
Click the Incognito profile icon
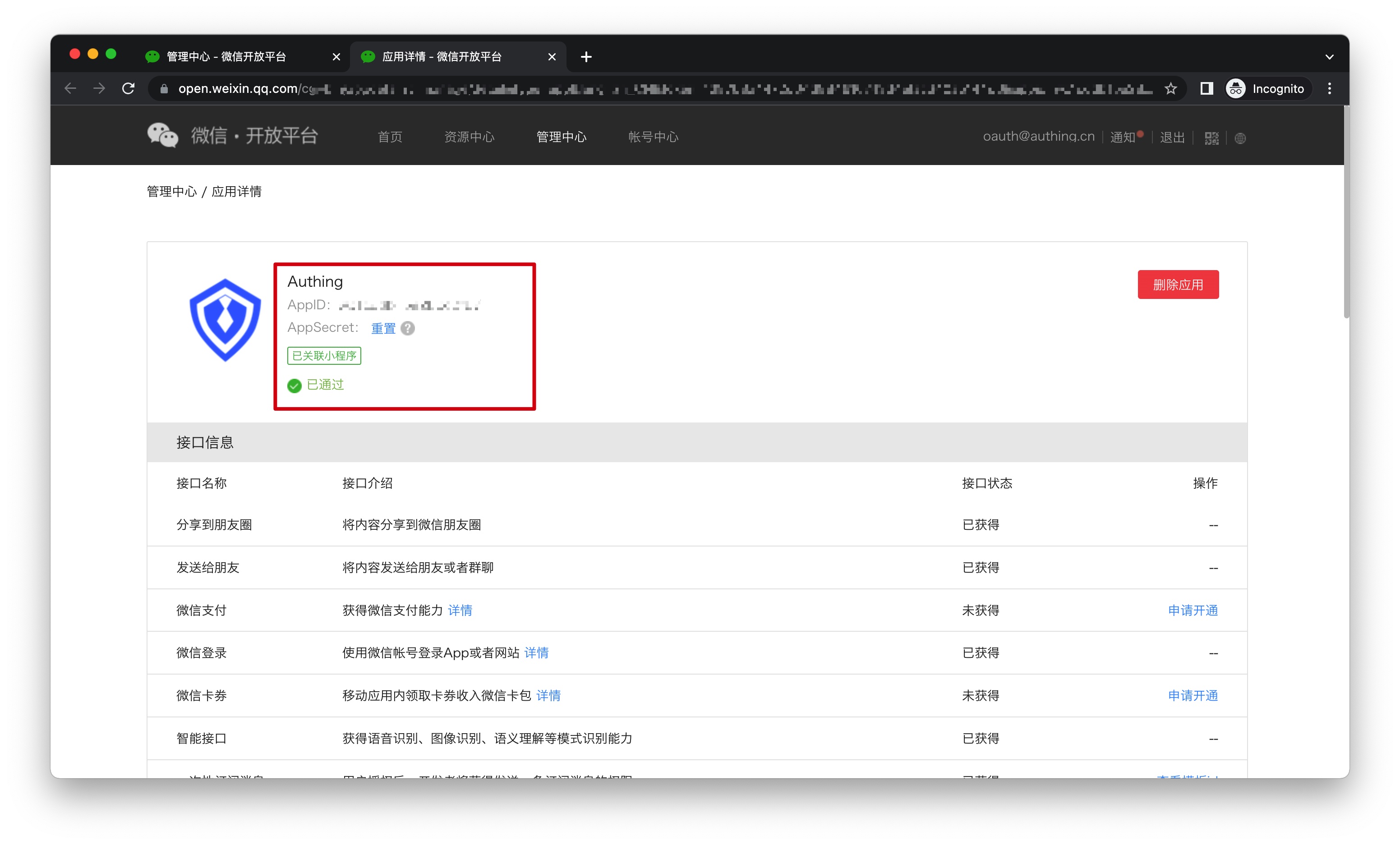coord(1236,88)
